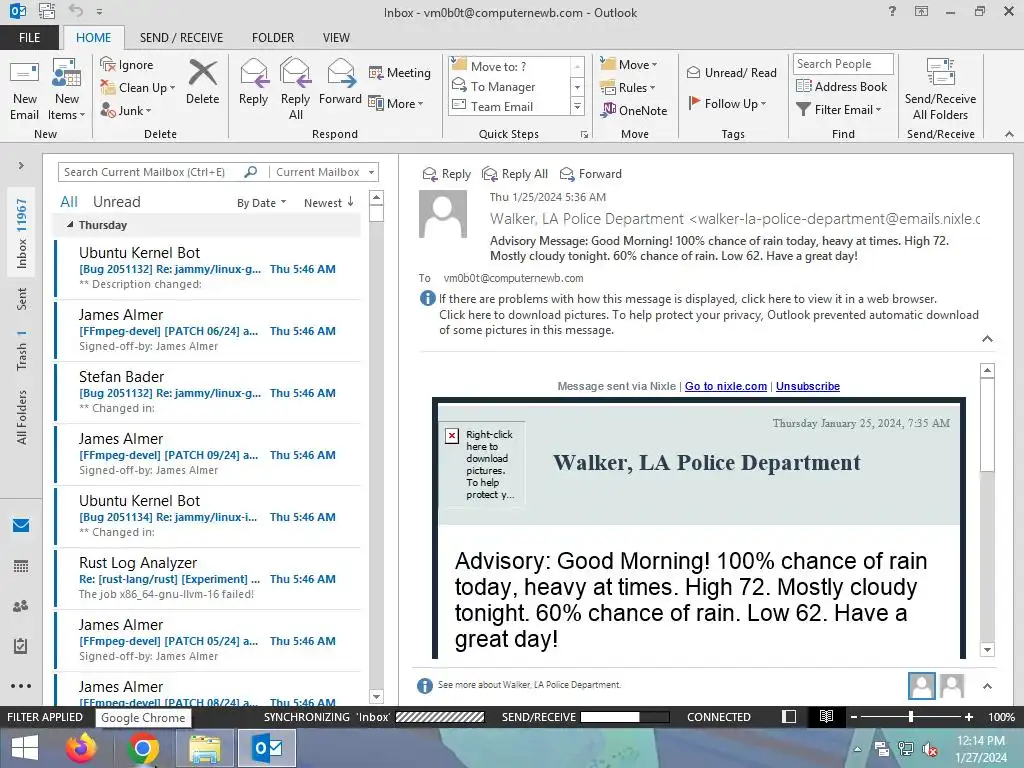Image resolution: width=1024 pixels, height=768 pixels.
Task: Open Stefan Bader email
Action: click(208, 392)
